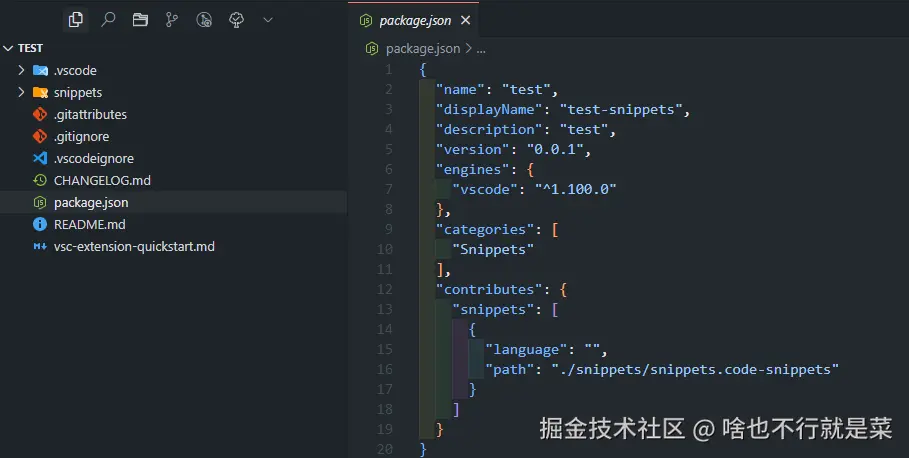Open the folder view icon in the activity bar
The image size is (909, 458).
[x=140, y=20]
